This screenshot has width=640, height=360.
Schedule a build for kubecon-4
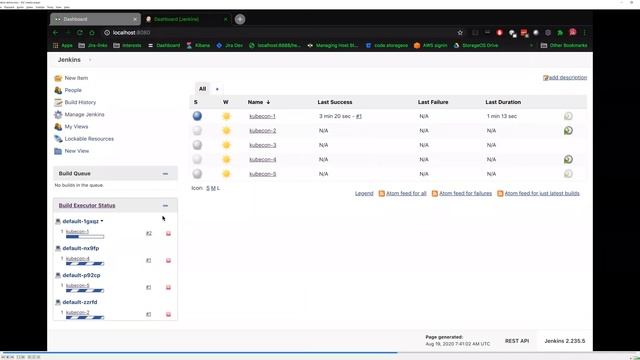[568, 160]
